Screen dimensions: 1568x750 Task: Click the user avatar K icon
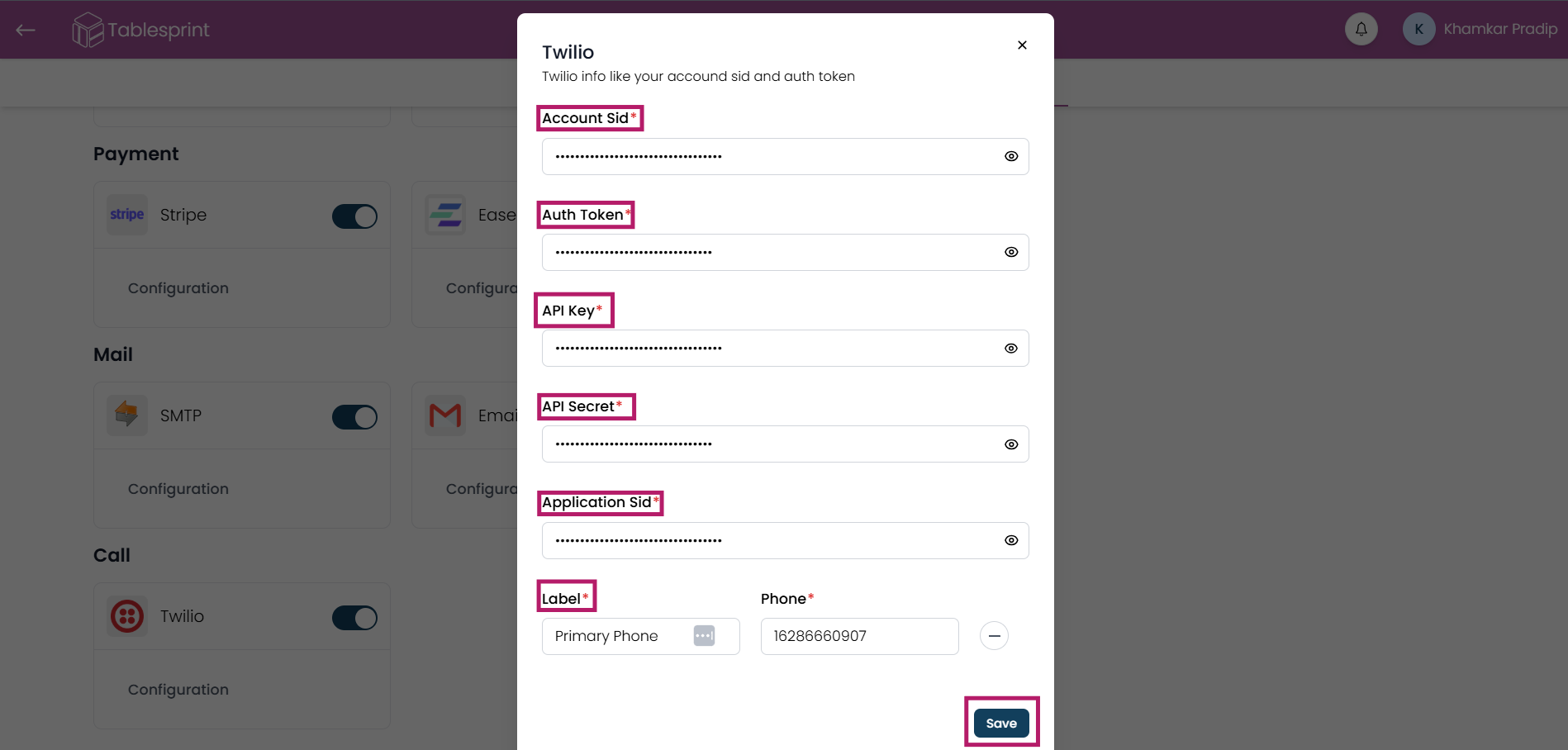(x=1418, y=30)
